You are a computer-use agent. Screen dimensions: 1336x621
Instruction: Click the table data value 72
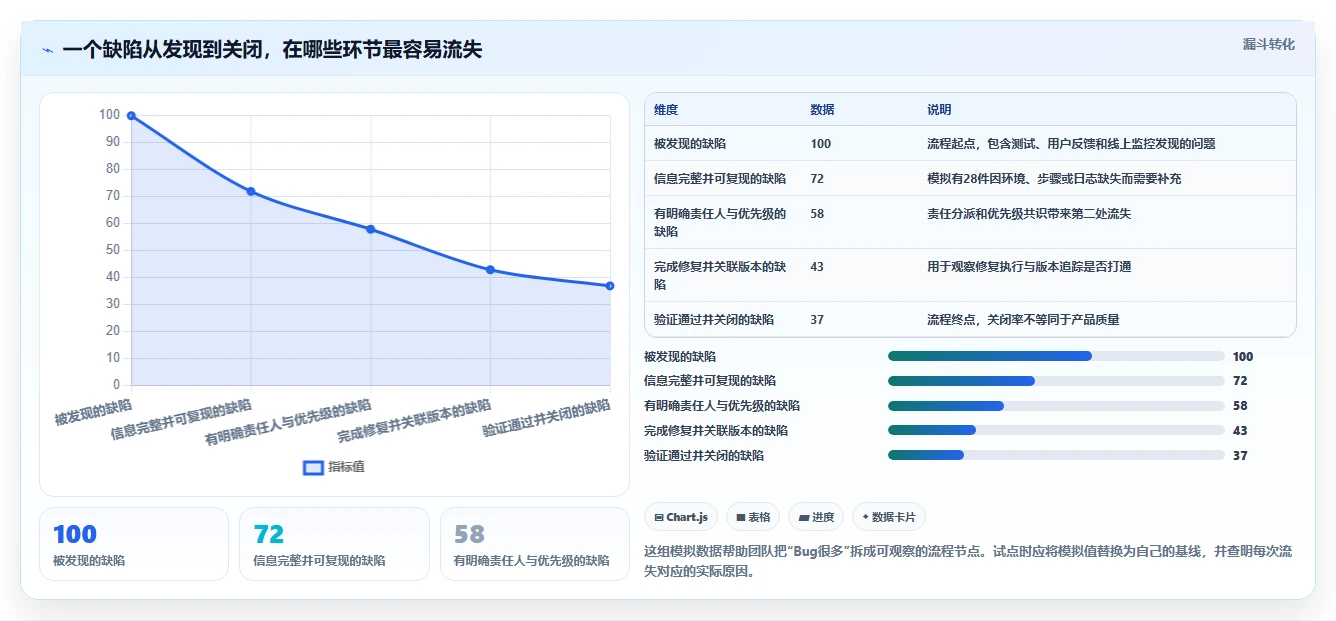click(x=817, y=179)
